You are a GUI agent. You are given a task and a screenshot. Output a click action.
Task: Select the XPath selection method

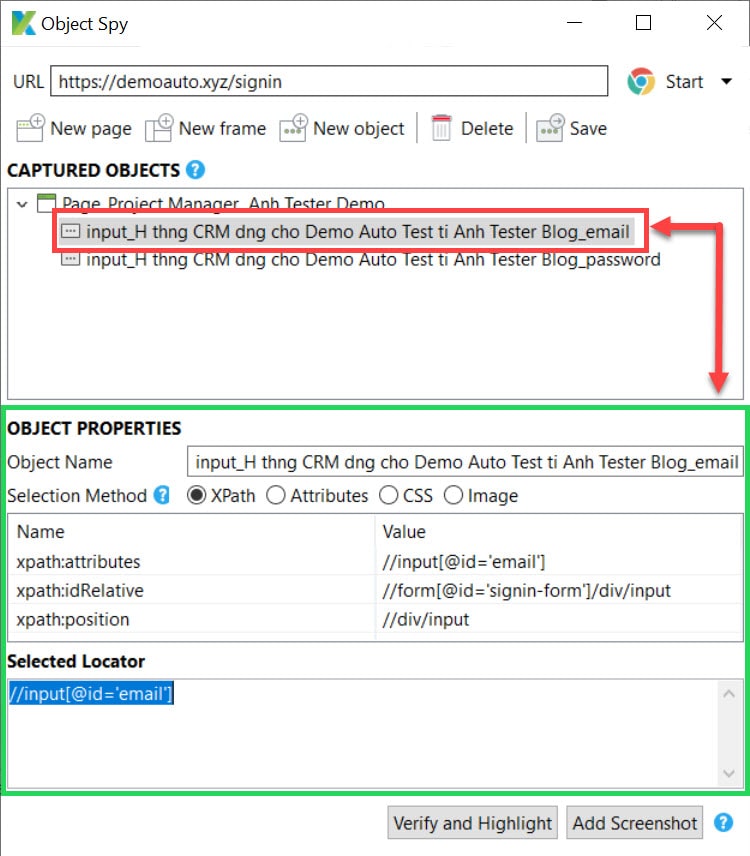pyautogui.click(x=197, y=495)
